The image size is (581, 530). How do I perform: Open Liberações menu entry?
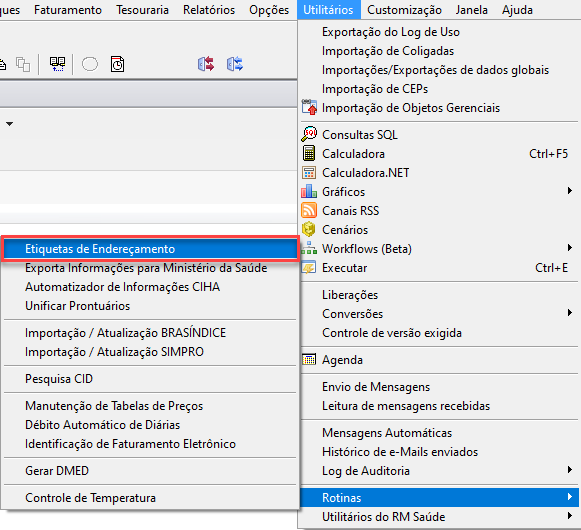click(x=439, y=295)
